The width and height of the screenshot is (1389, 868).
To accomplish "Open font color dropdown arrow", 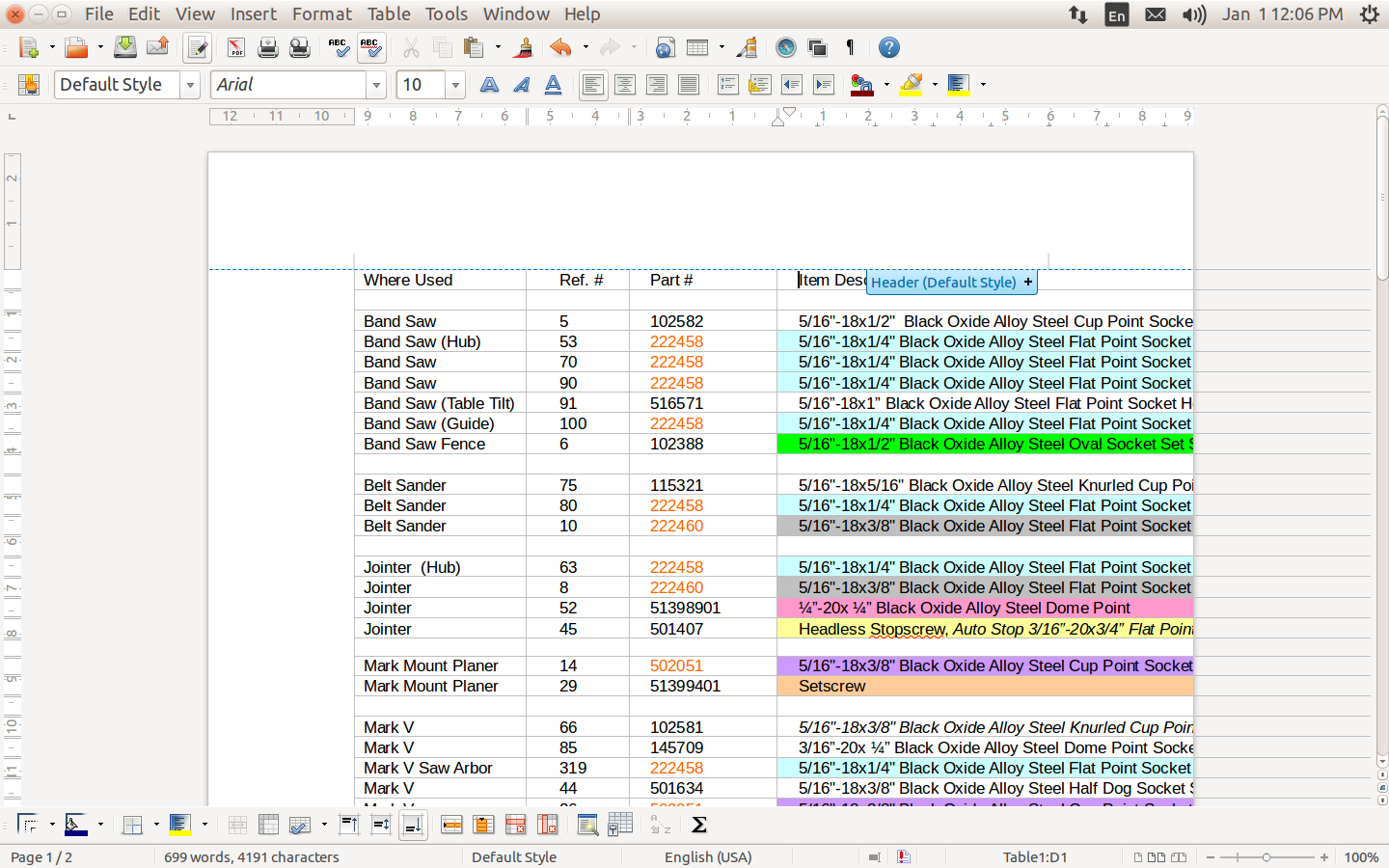I will [886, 85].
